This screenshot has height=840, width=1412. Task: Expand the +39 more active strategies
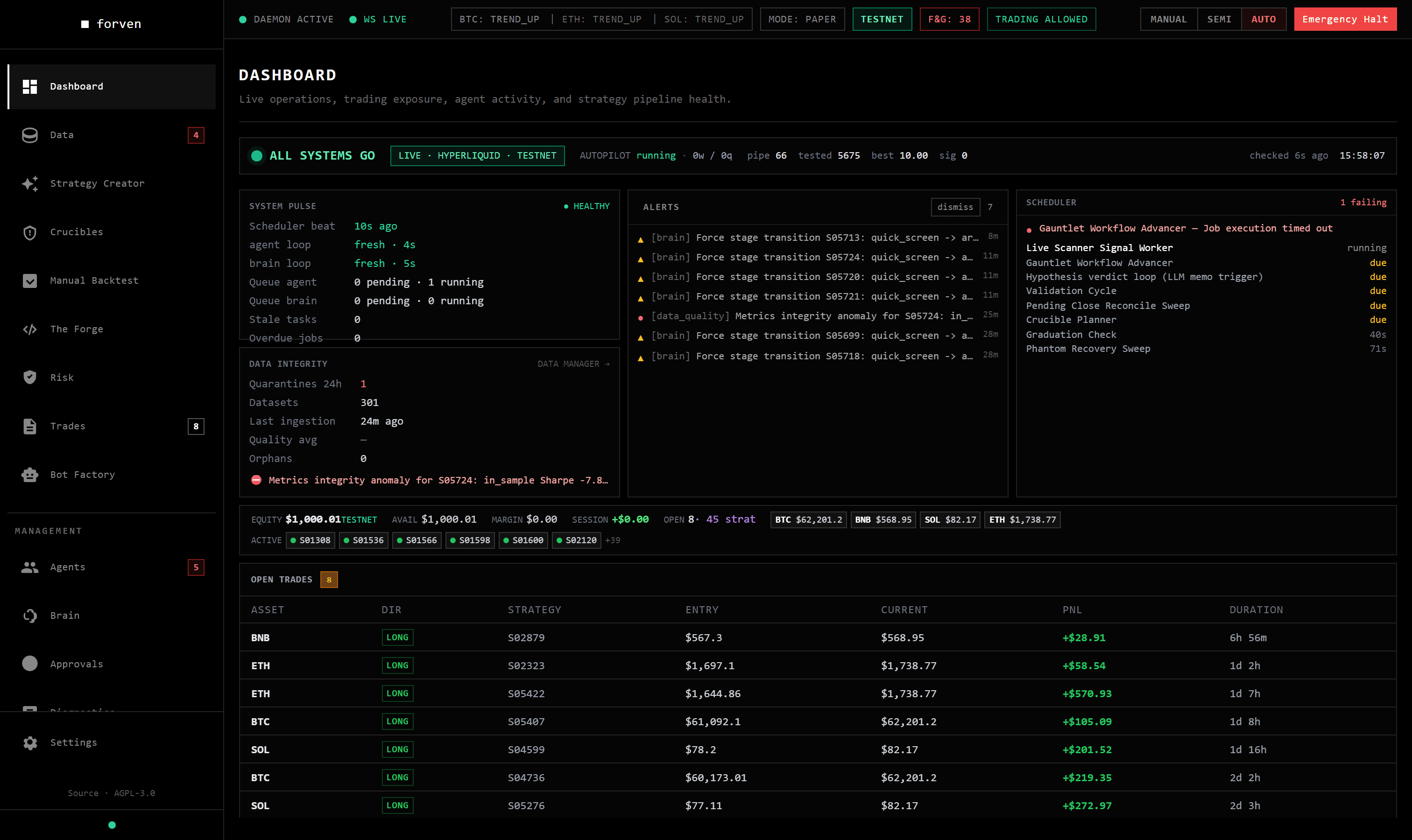pos(612,540)
